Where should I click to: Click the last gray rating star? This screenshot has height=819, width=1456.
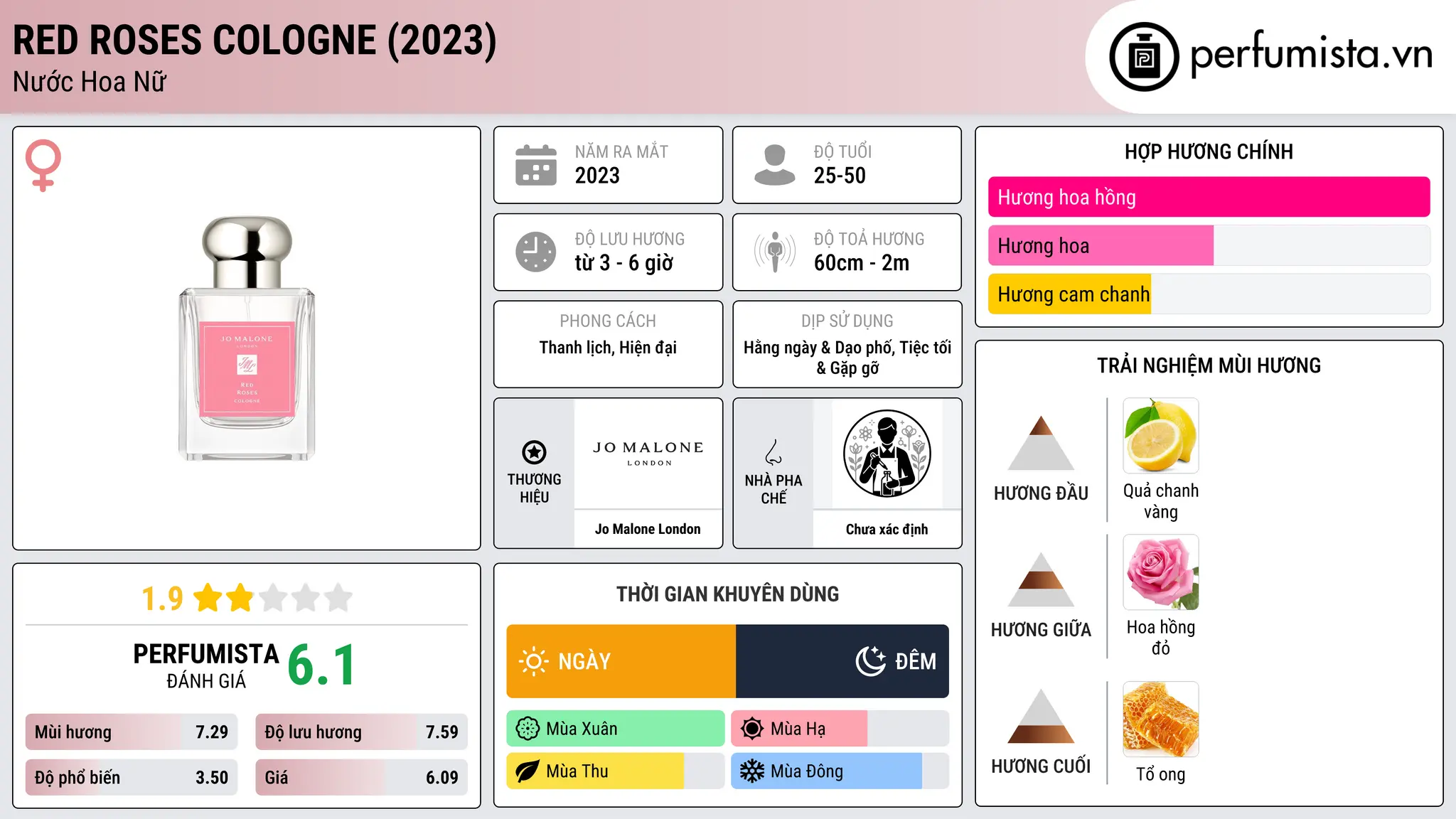[338, 597]
